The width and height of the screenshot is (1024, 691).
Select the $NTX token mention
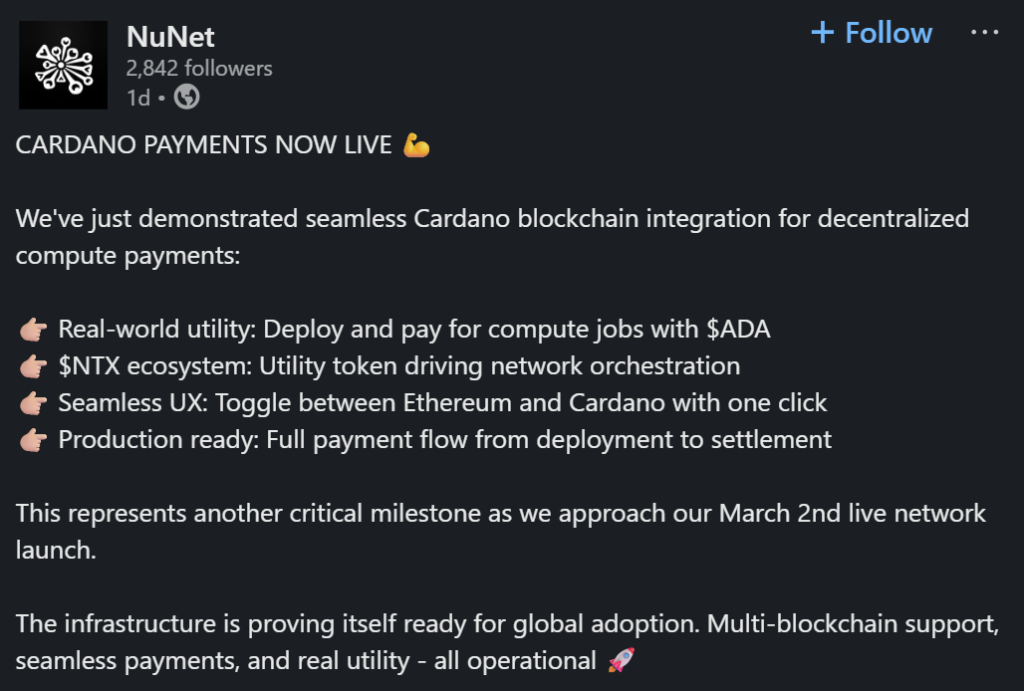pos(91,365)
